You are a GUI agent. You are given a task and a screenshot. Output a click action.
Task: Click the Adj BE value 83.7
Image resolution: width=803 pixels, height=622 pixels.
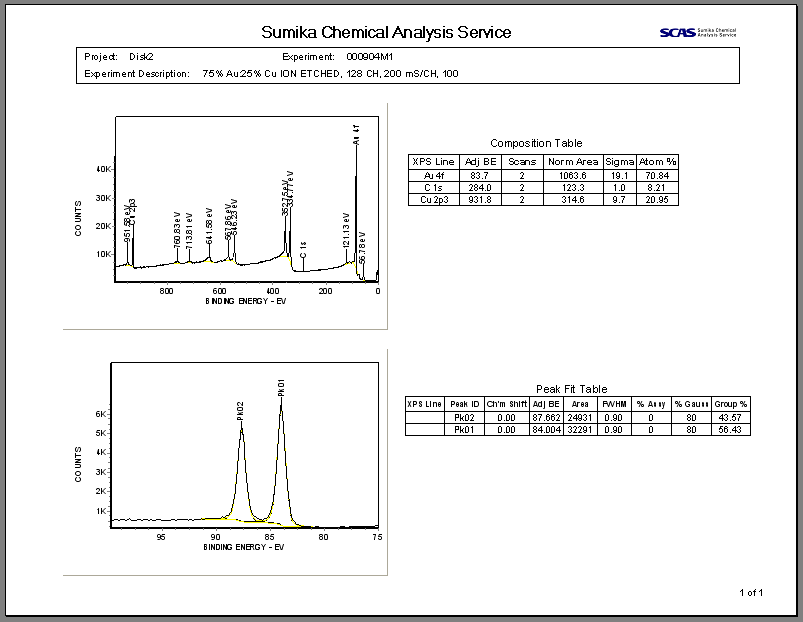(x=479, y=176)
